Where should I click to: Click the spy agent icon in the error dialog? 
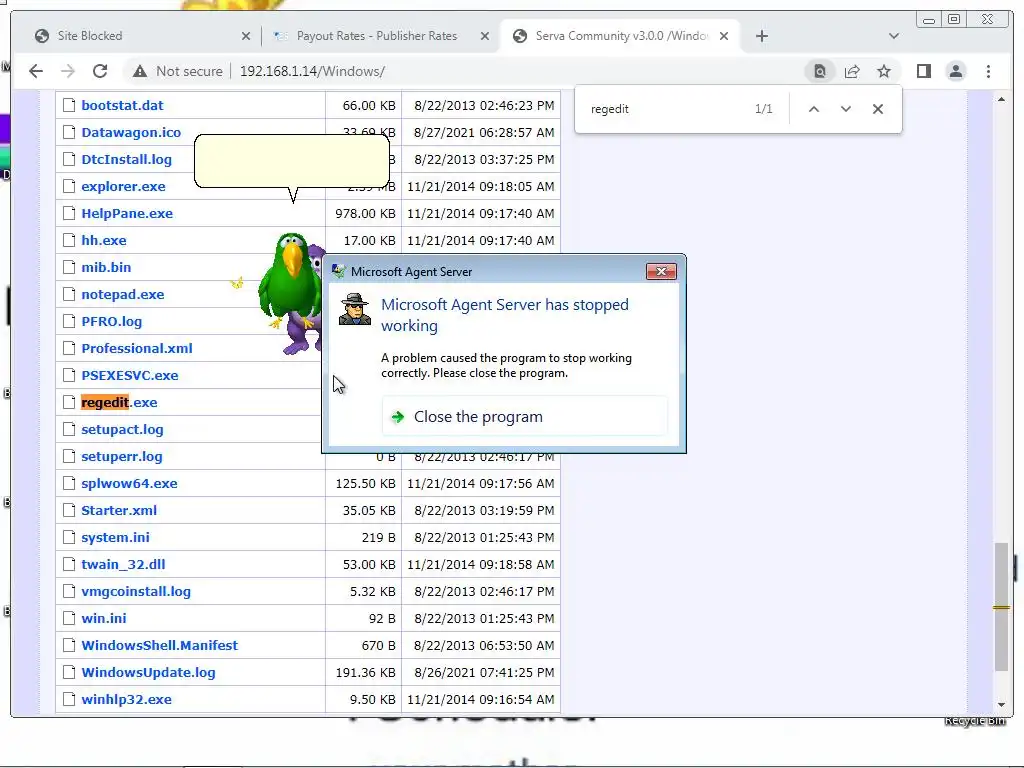tap(355, 310)
